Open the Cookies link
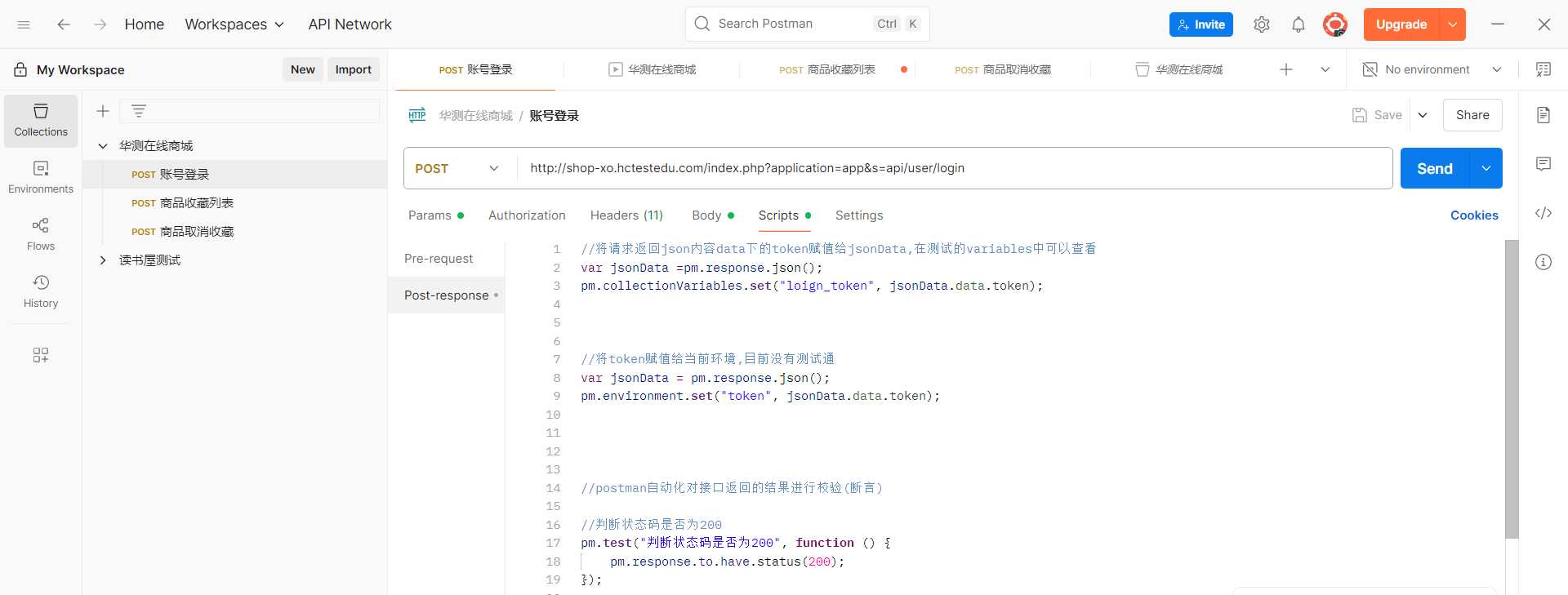 1474,215
